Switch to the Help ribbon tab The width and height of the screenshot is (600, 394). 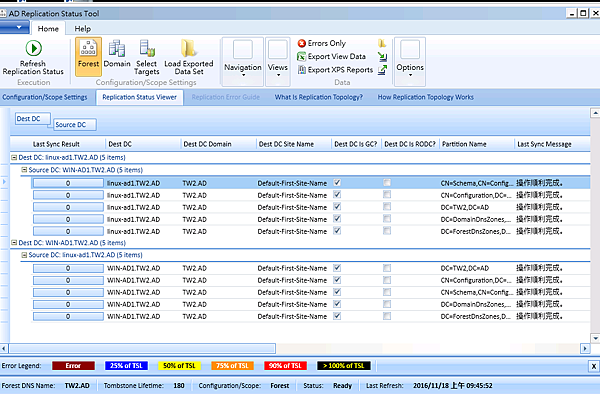(82, 29)
